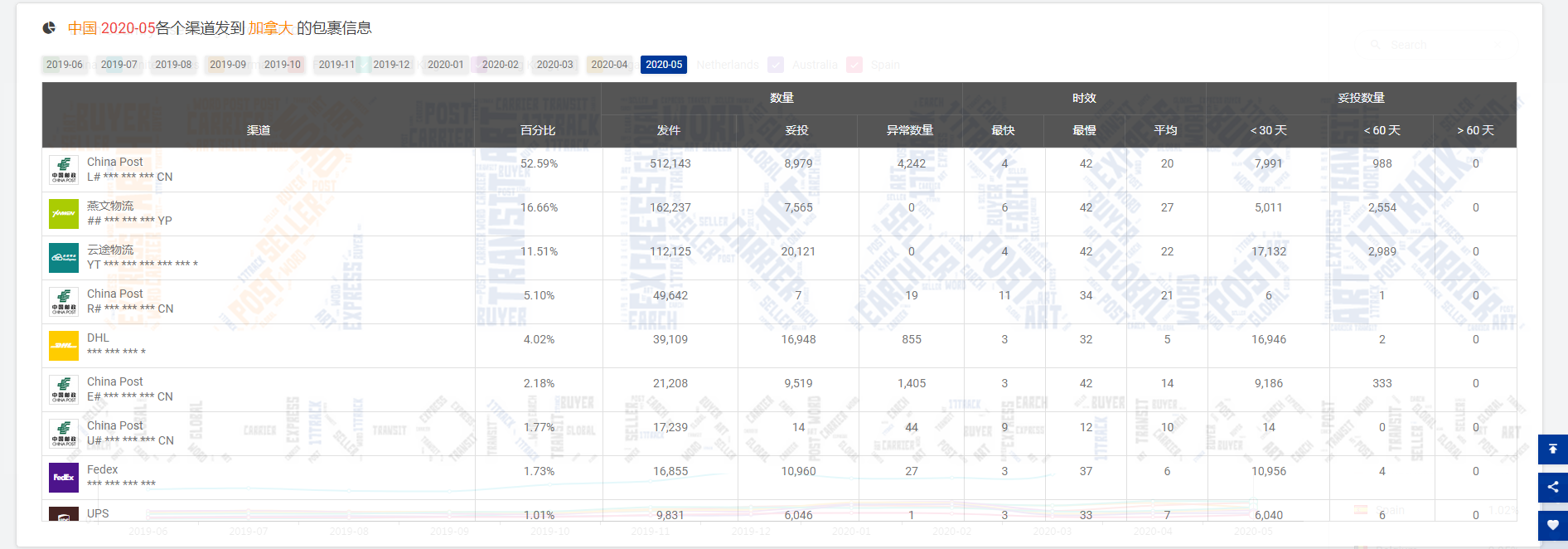Click the 燕文物流 channel name
This screenshot has height=549, width=1568.
(x=110, y=206)
